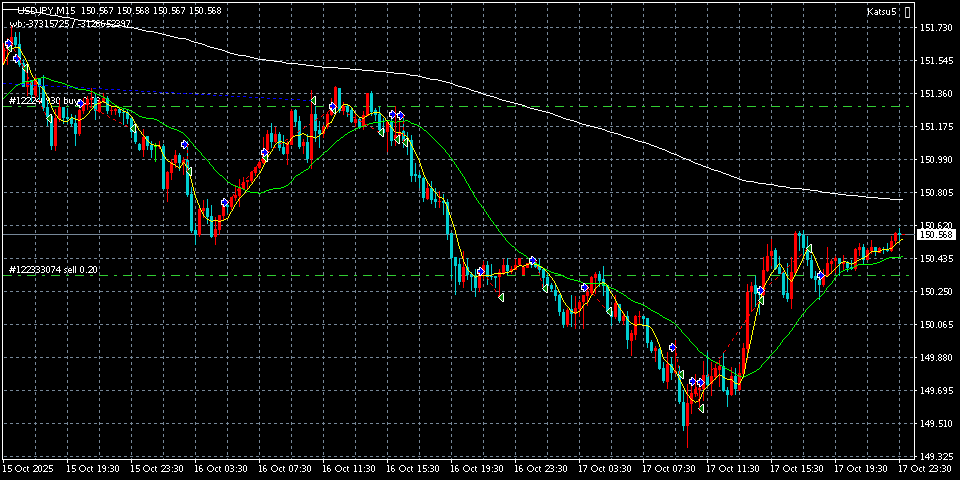Click the blue trade arrow above 17 Oct 11:30
Screen dimensions: 960x480
coord(760,291)
